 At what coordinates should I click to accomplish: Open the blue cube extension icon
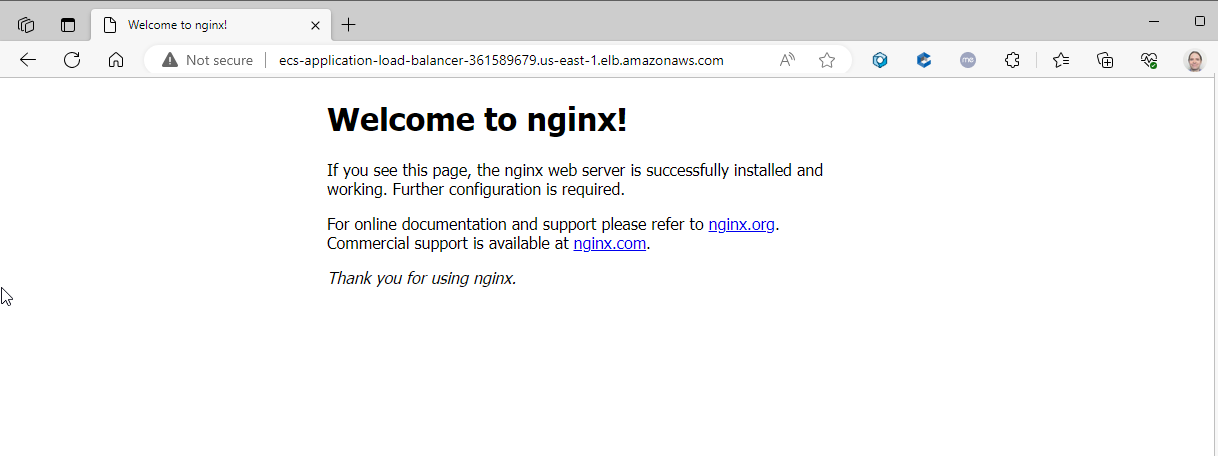(924, 60)
